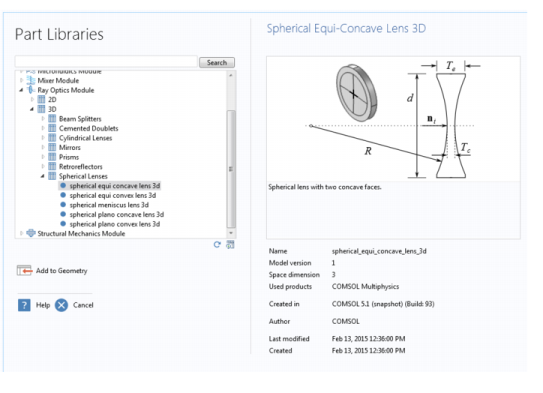
Task: Expand the Prisms folder
Action: [x=43, y=157]
